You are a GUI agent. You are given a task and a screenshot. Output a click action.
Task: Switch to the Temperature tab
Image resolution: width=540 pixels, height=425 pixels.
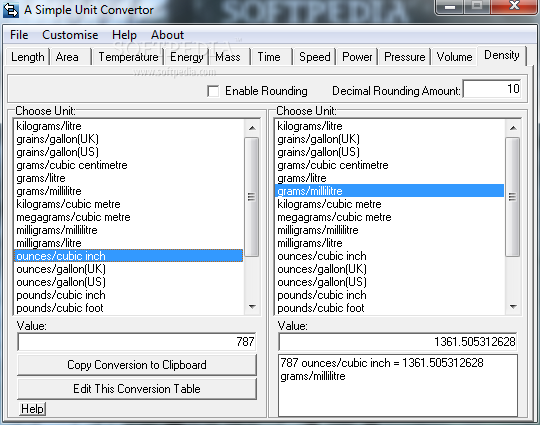tap(128, 57)
